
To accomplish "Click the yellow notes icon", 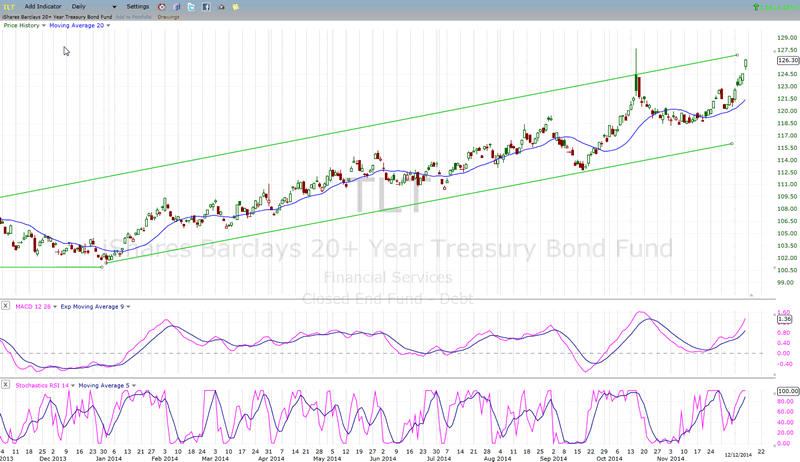I will [236, 7].
